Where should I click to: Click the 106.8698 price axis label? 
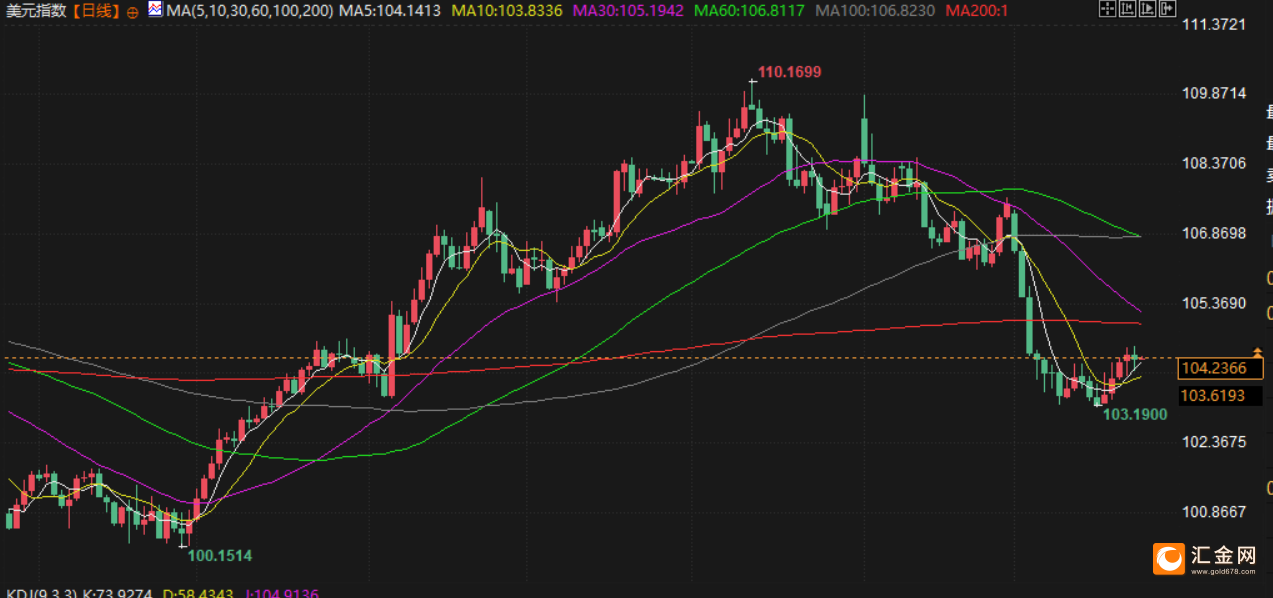[1214, 233]
